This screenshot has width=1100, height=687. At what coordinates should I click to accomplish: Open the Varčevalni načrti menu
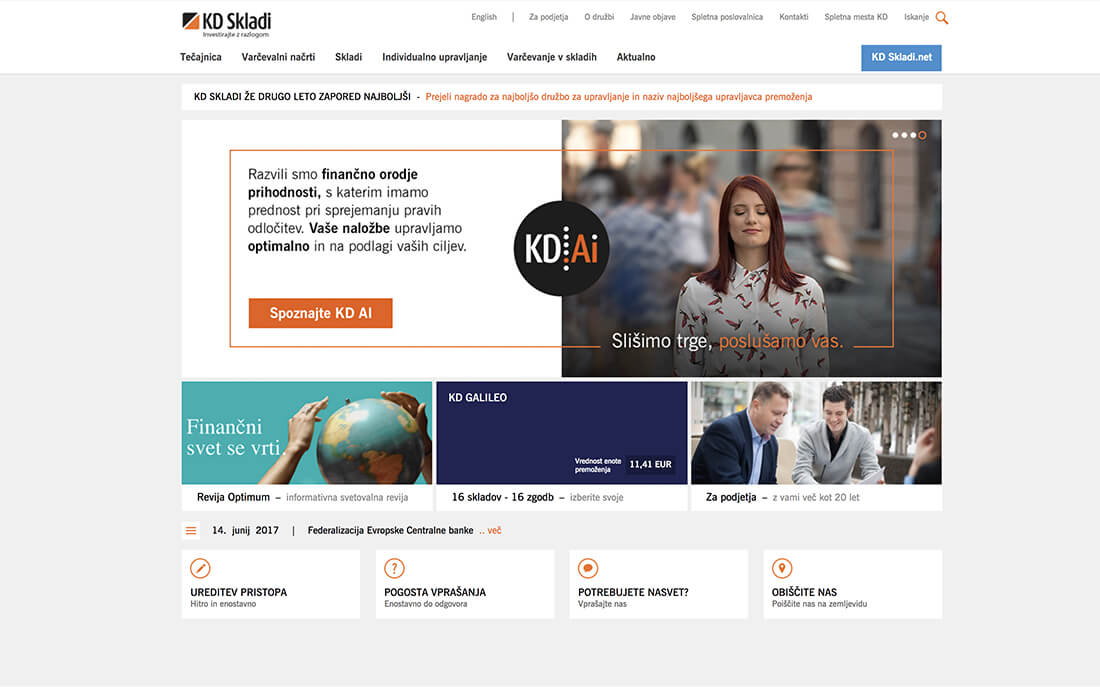coord(278,57)
